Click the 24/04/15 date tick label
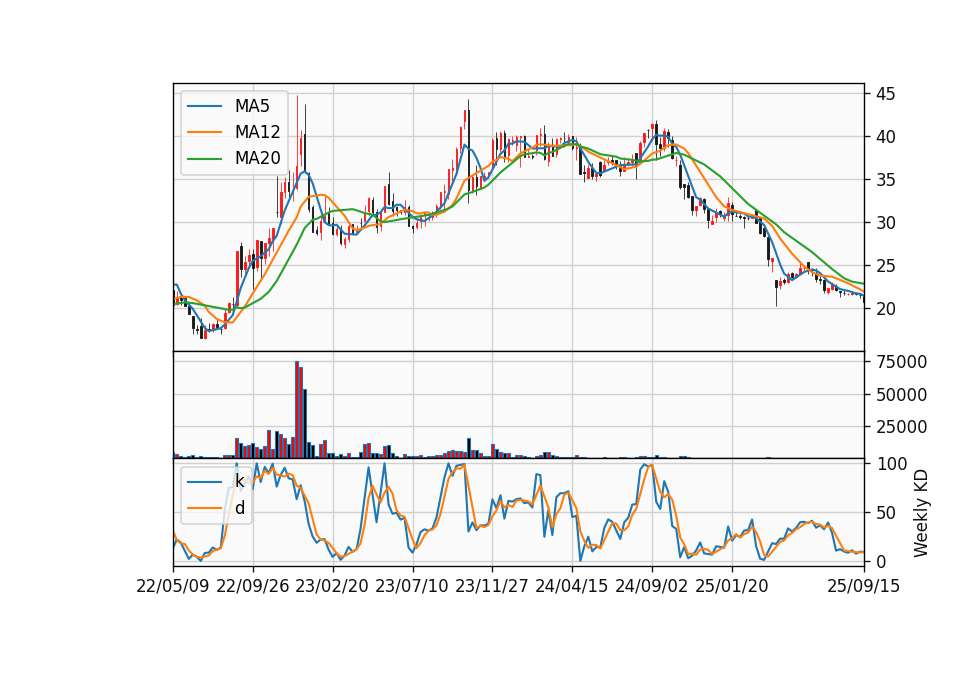Viewport: 960px width, 690px height. pyautogui.click(x=572, y=586)
